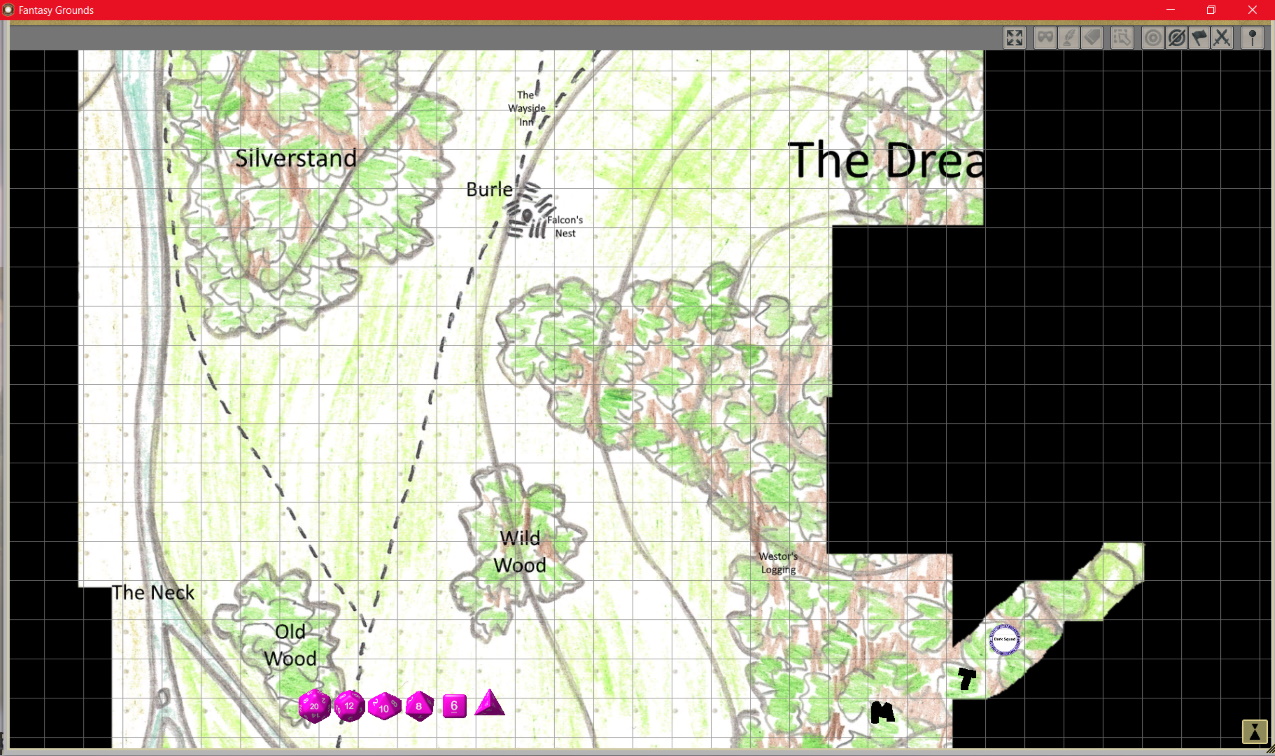This screenshot has height=756, width=1275.
Task: Pick up the magenta d6 die
Action: click(454, 706)
